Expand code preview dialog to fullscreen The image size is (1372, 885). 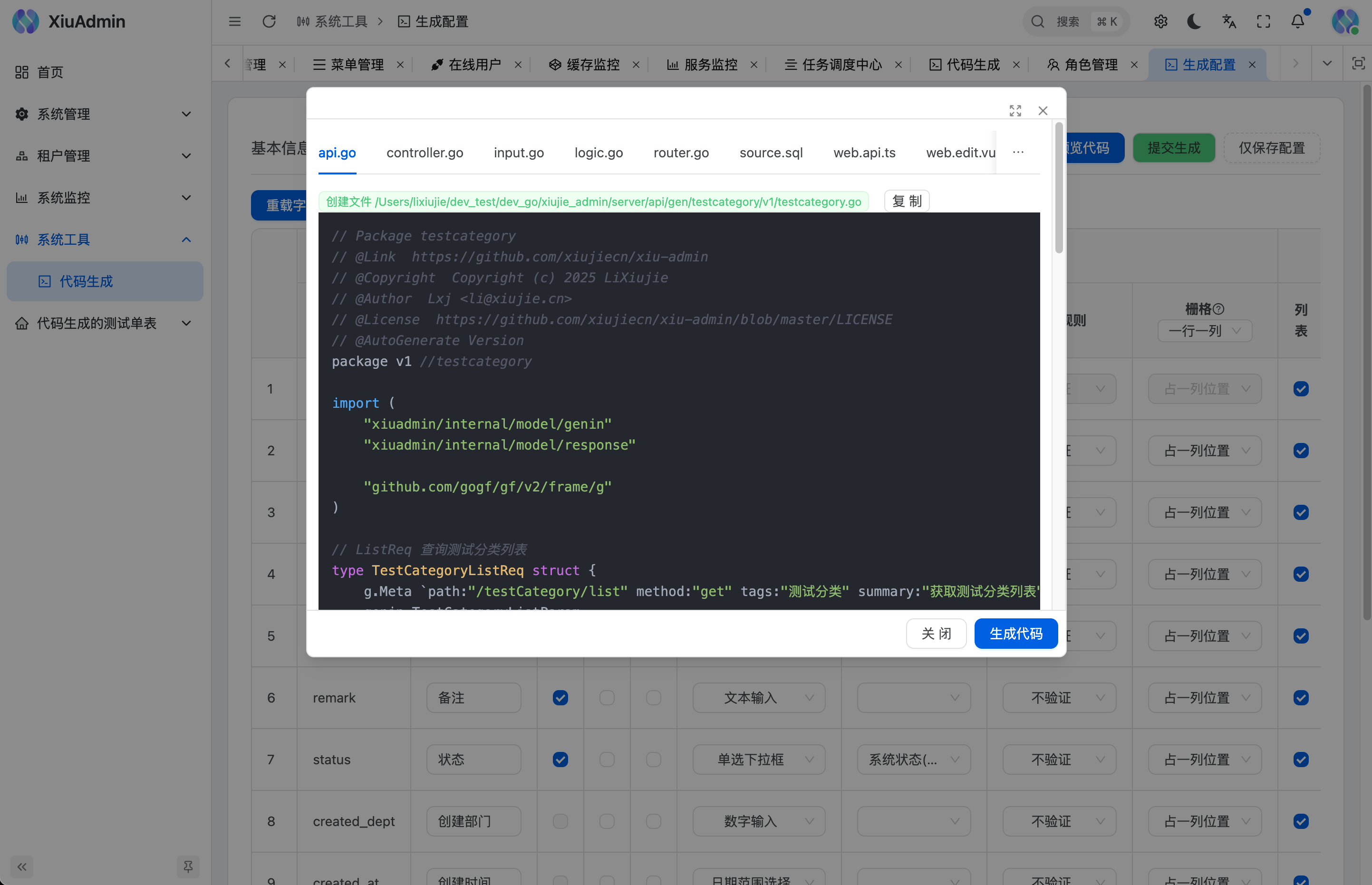click(x=1015, y=110)
